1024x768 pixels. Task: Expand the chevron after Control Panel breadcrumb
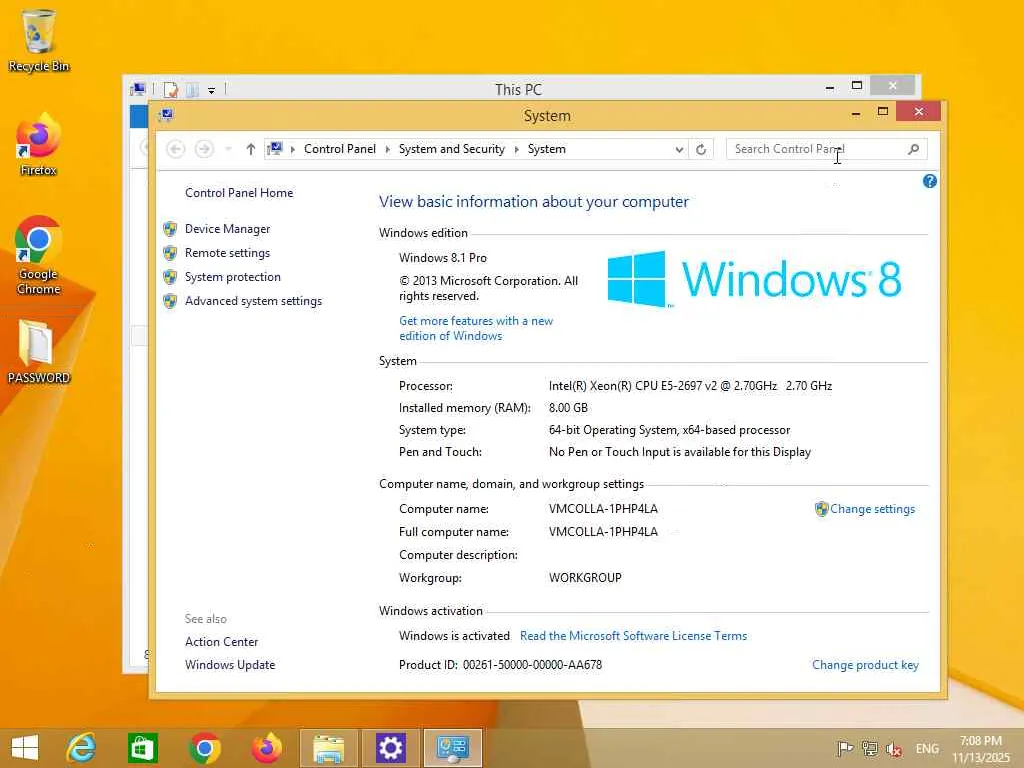(x=387, y=150)
